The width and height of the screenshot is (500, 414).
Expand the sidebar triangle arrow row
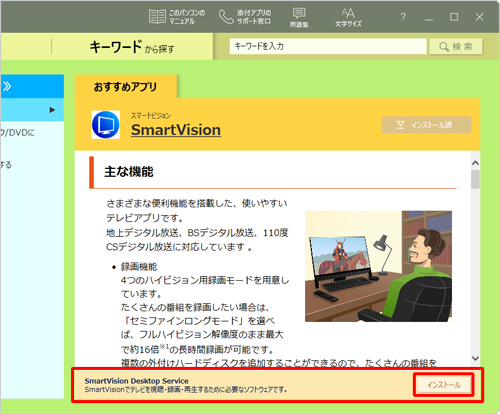(x=32, y=110)
